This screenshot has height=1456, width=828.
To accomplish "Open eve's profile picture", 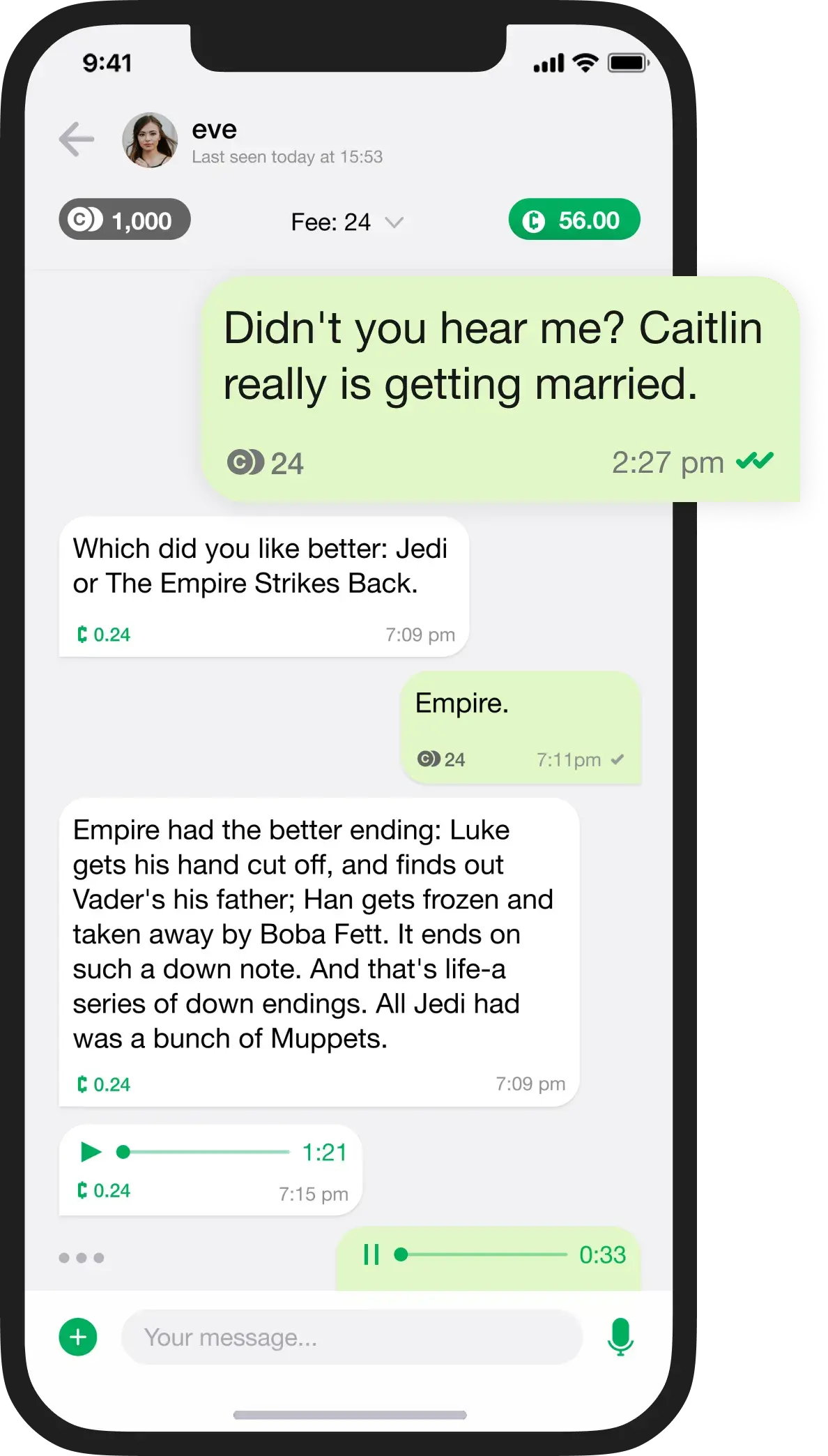I will (x=150, y=140).
